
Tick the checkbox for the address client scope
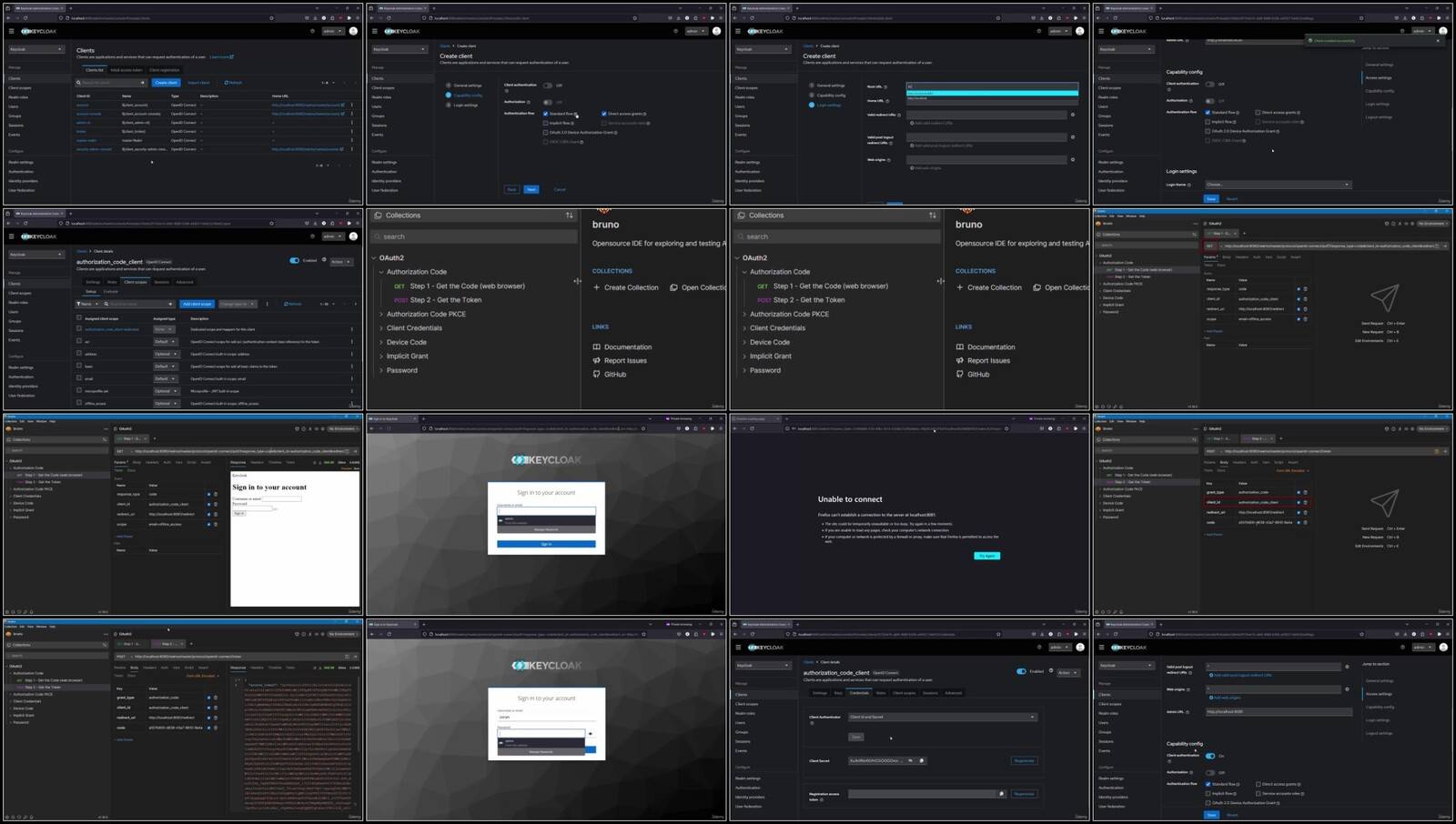point(79,353)
